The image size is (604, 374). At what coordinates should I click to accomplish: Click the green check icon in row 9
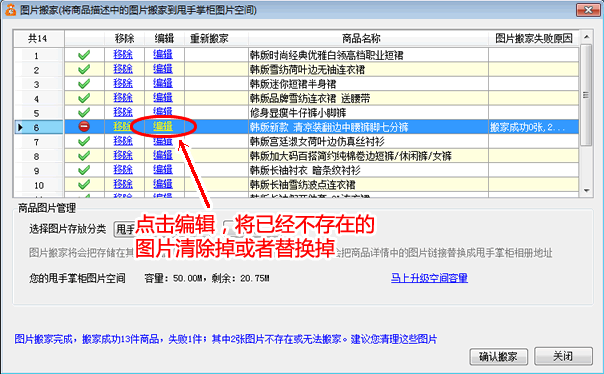(x=84, y=170)
